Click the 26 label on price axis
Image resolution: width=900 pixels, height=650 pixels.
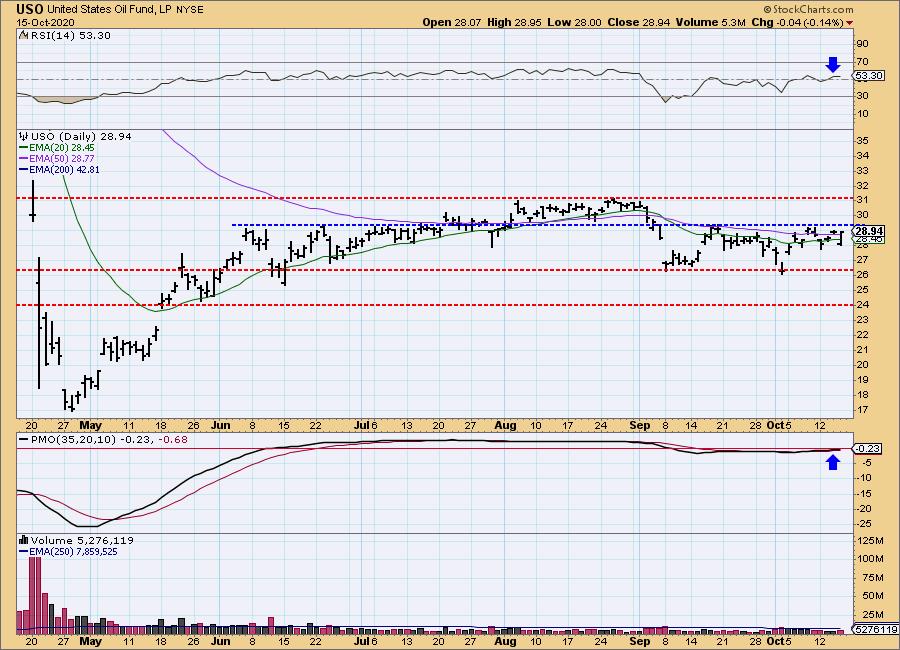pos(862,274)
